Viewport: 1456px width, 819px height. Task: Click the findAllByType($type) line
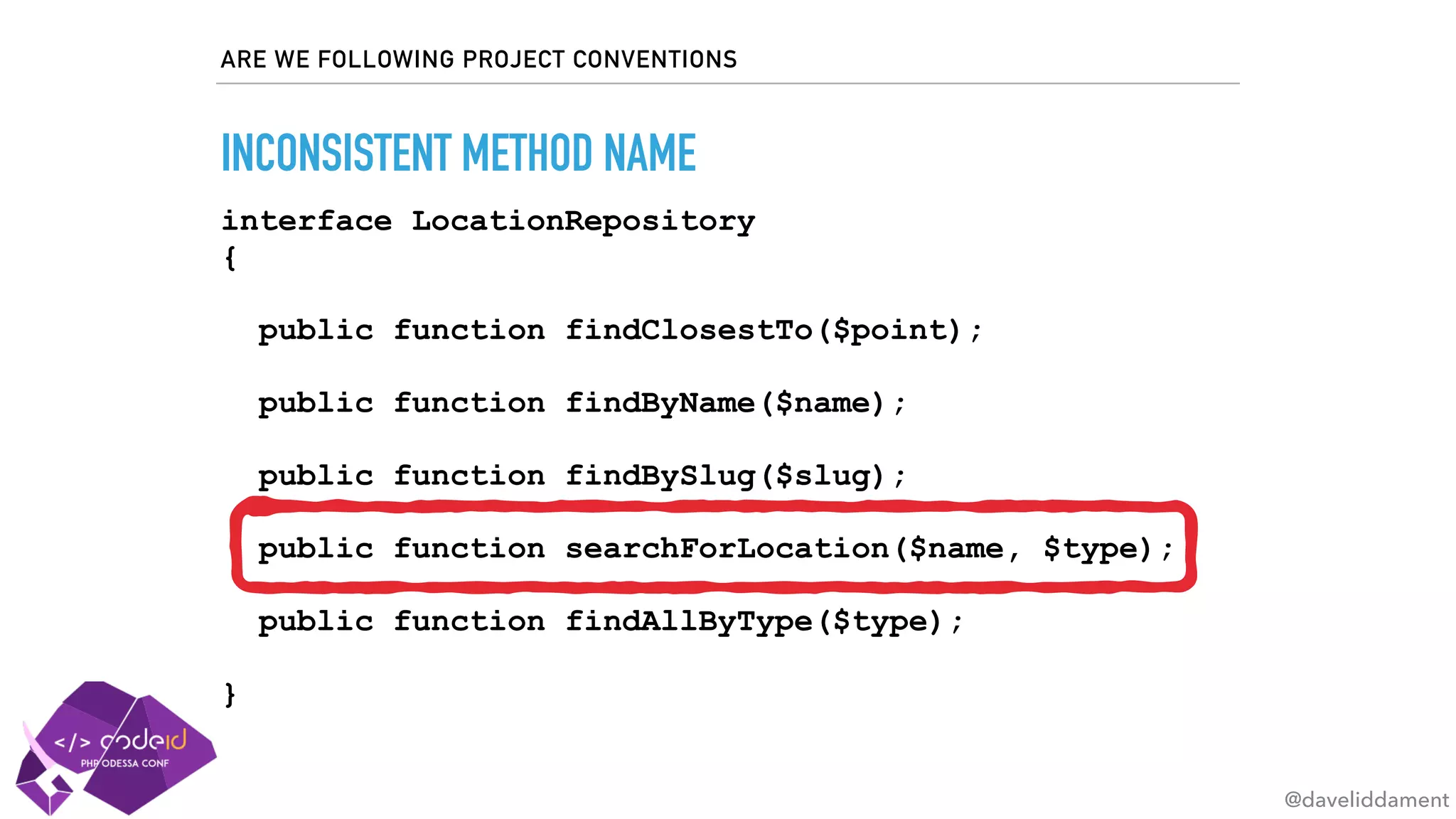610,622
